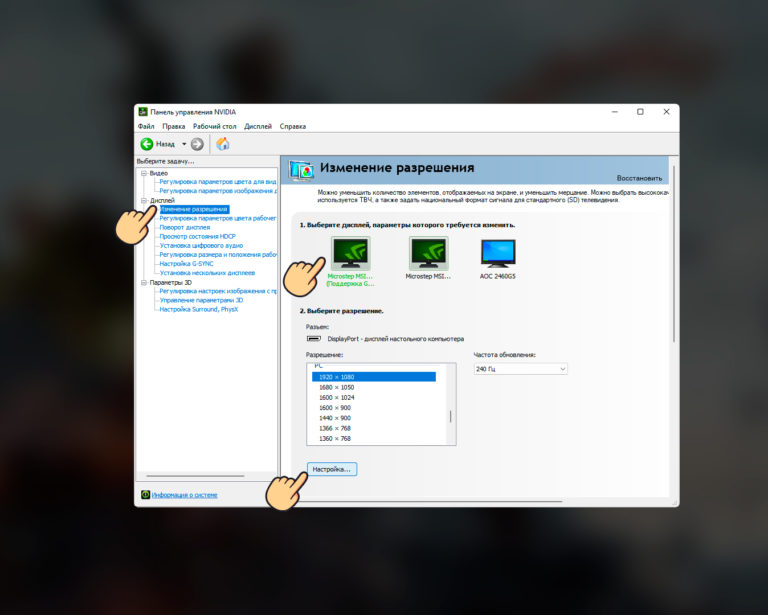This screenshot has height=615, width=768.
Task: Click the main panel vertical scrollbar
Action: [x=674, y=254]
